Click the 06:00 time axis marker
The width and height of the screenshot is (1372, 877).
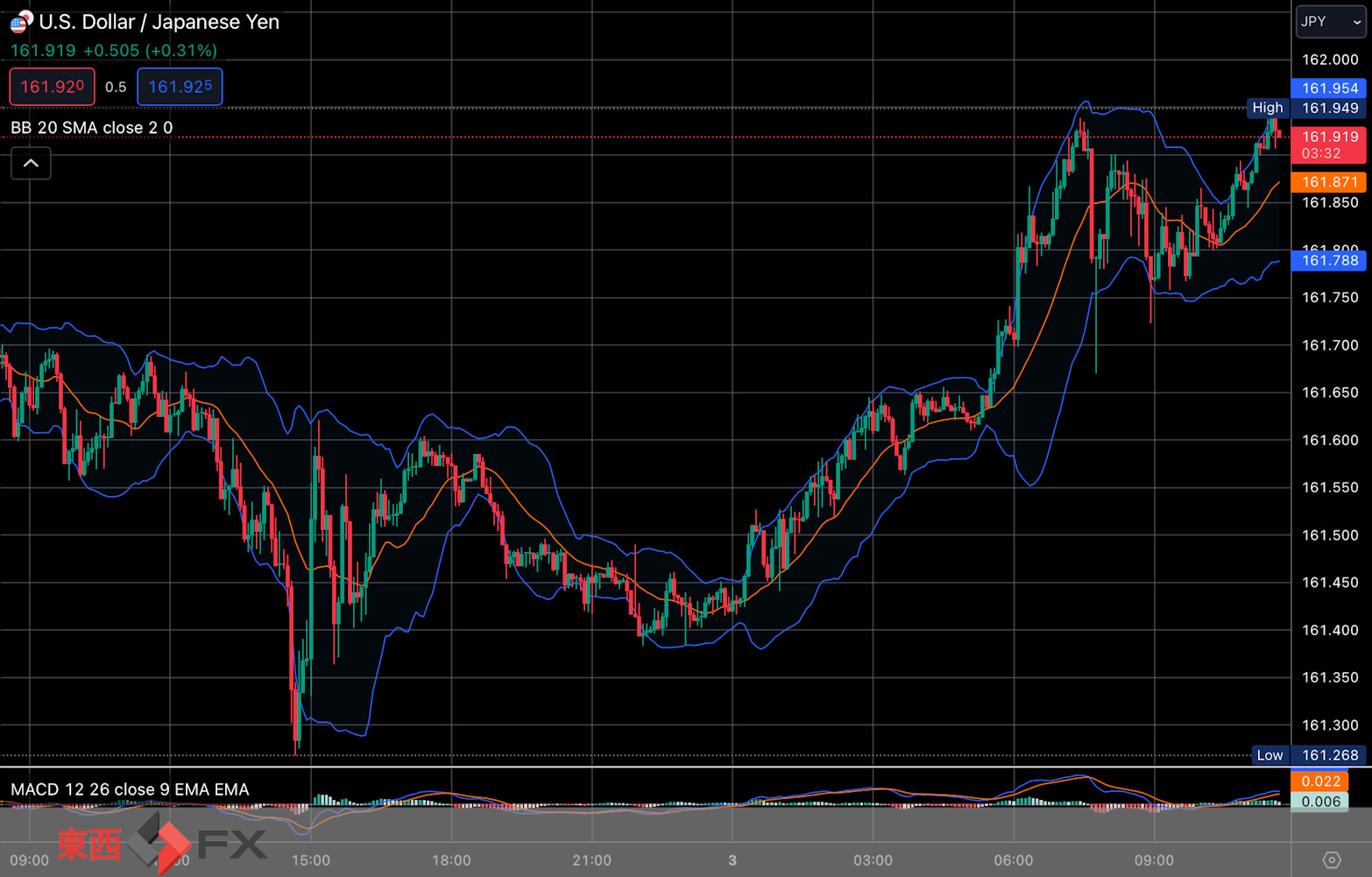pos(1014,860)
